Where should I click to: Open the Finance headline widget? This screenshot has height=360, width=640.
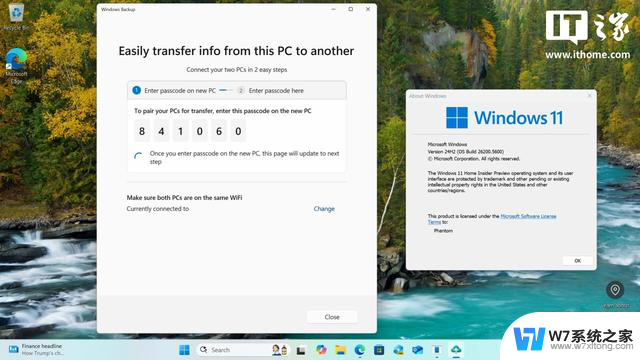point(36,349)
